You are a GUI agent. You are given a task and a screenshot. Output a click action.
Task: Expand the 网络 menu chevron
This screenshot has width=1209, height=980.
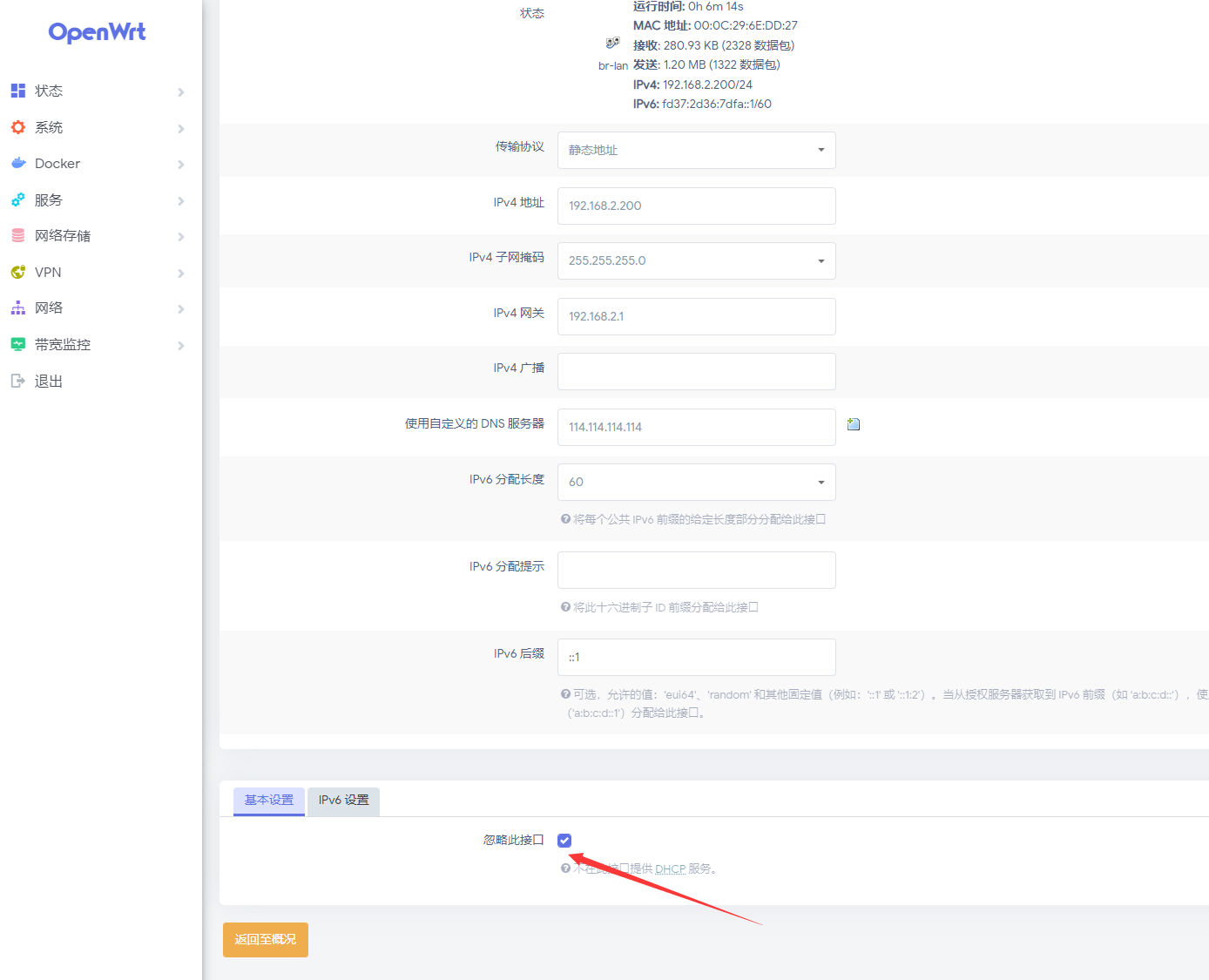[181, 308]
